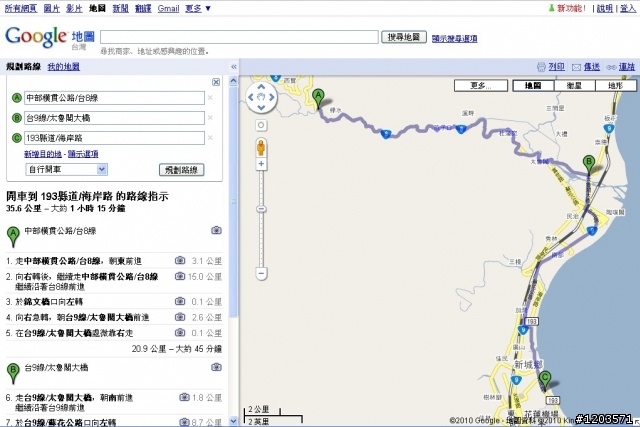This screenshot has height=427, width=640.
Task: Click 顯示選項 link
Action: pos(83,154)
